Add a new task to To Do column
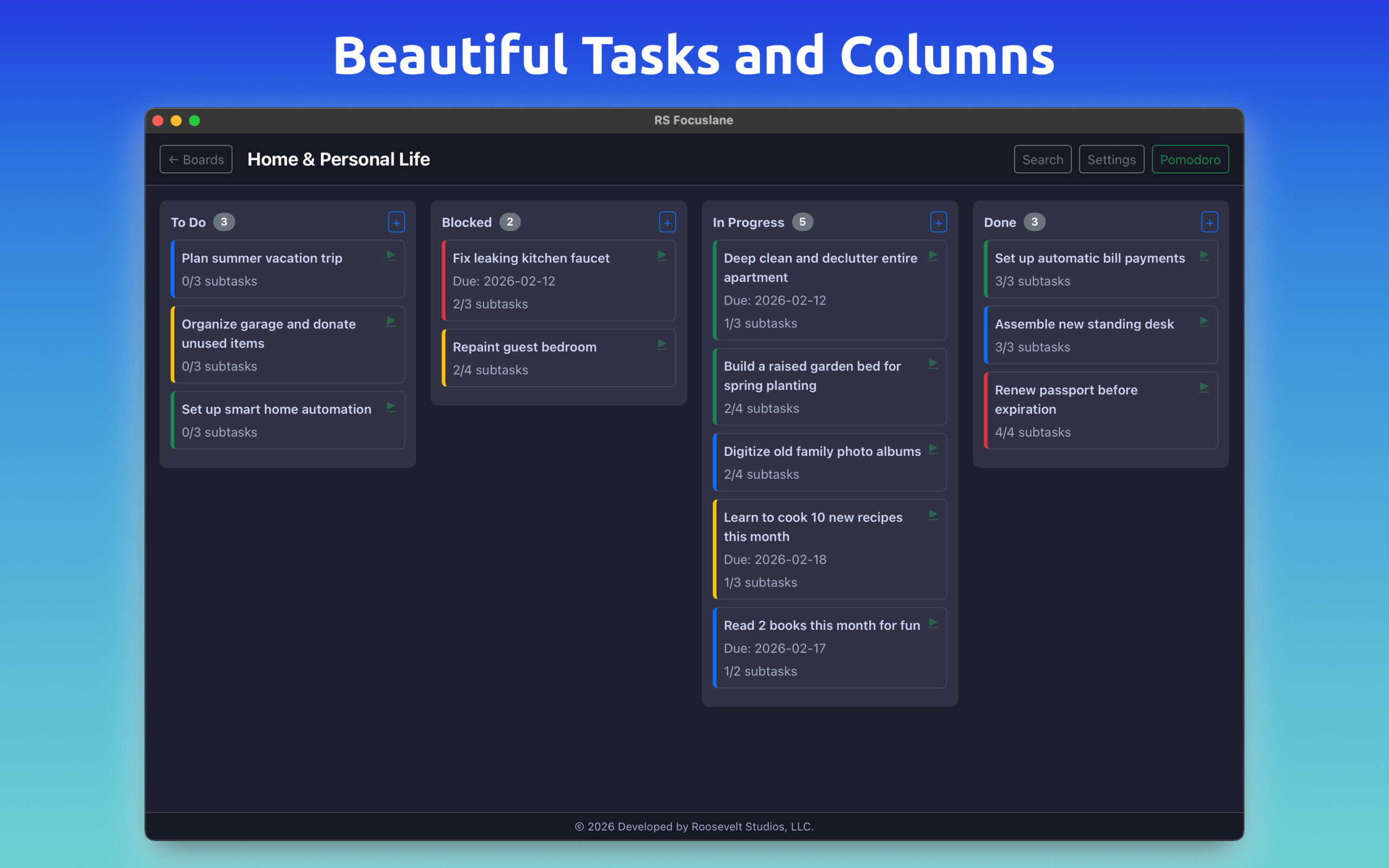 tap(396, 222)
